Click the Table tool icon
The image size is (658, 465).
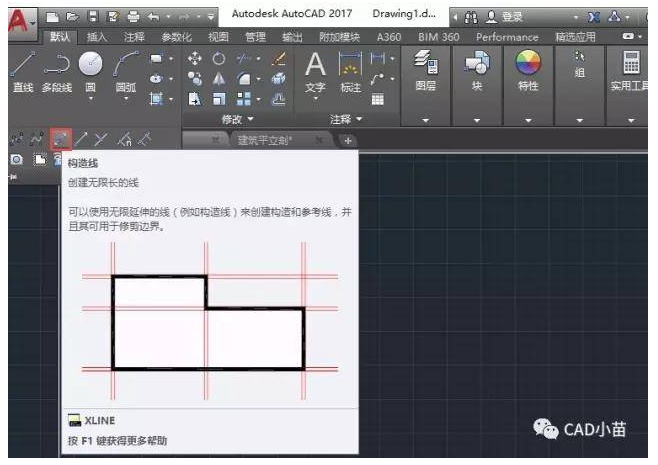tap(378, 99)
